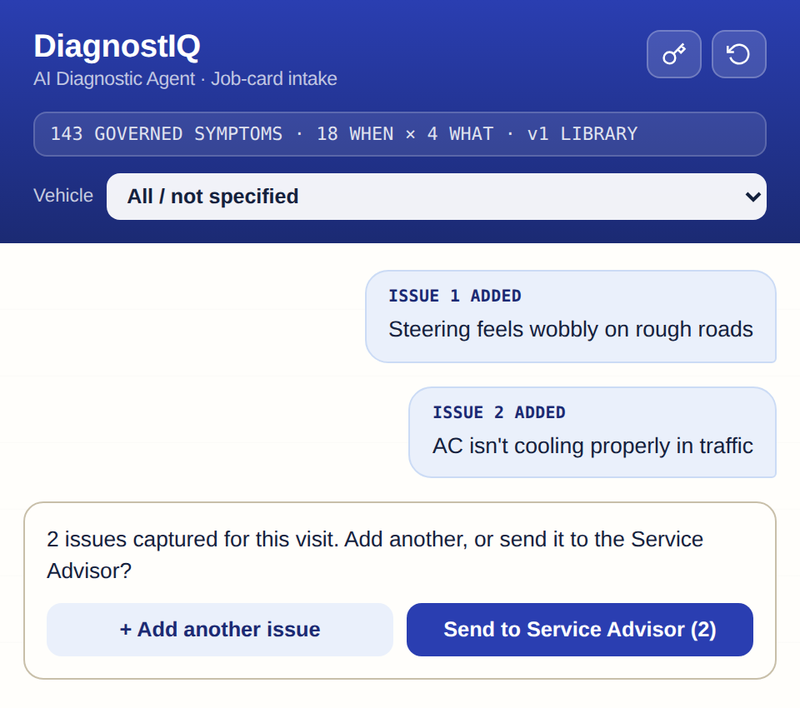800x708 pixels.
Task: Click the 'AC isn't cooling properly in traffic' bubble
Action: (592, 433)
